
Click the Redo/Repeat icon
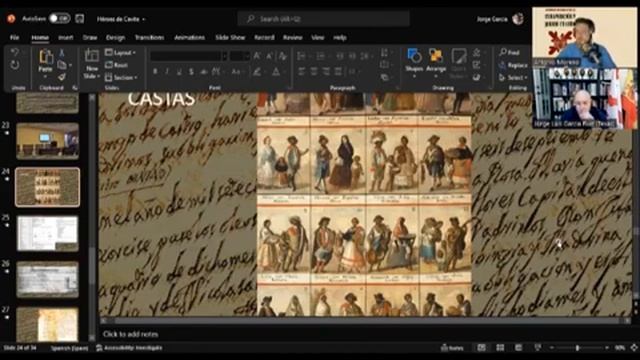[15, 65]
